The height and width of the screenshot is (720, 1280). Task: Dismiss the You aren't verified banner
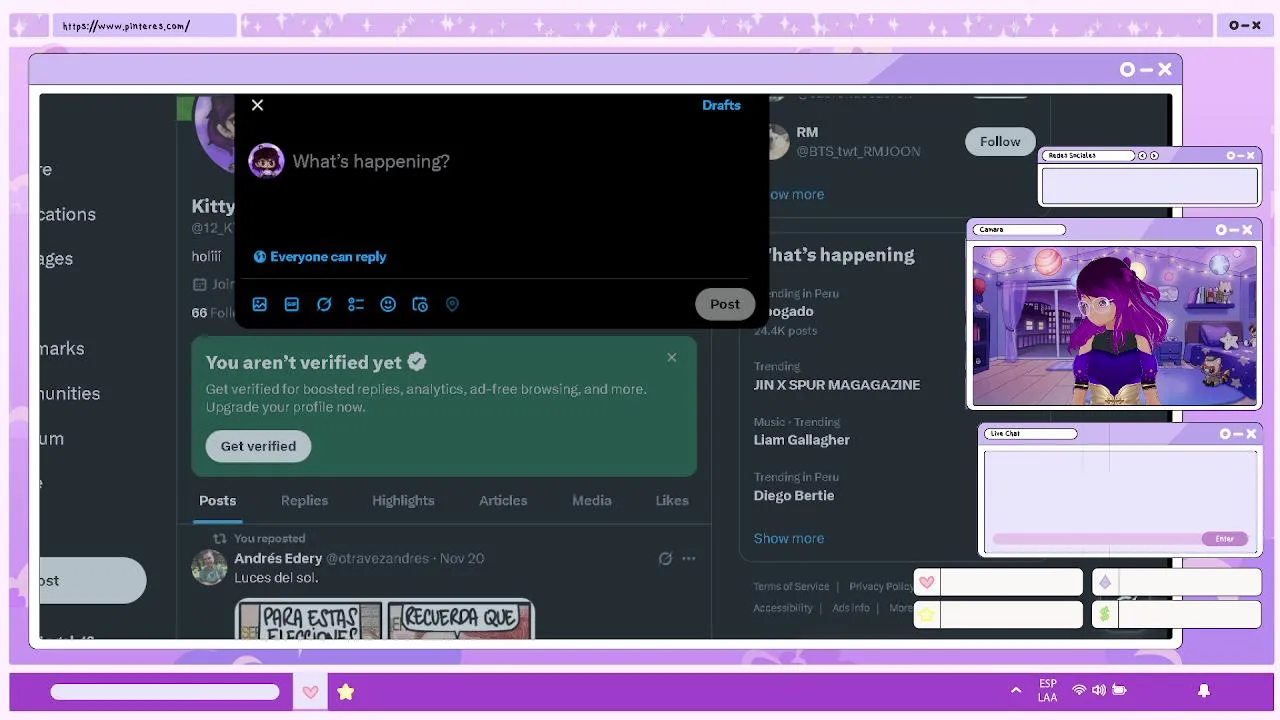tap(672, 357)
